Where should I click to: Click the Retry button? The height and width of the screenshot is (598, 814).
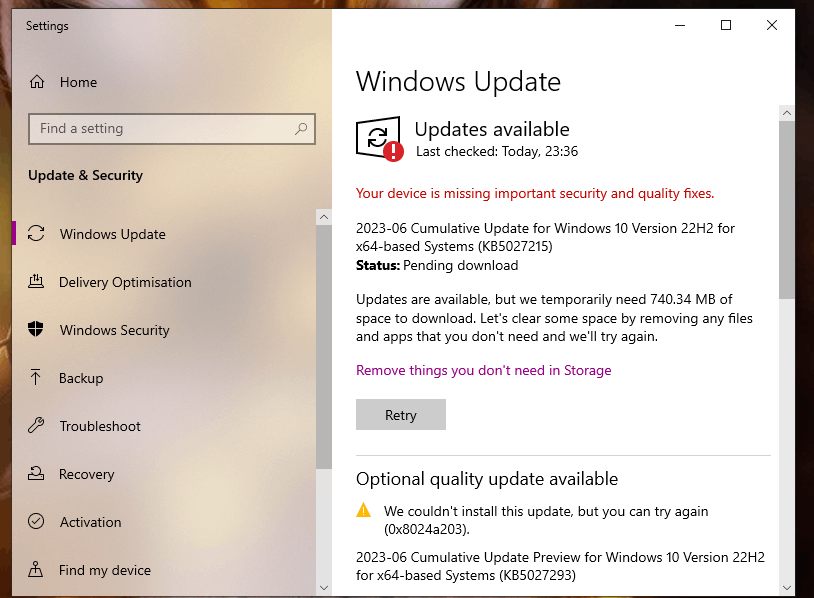click(401, 415)
